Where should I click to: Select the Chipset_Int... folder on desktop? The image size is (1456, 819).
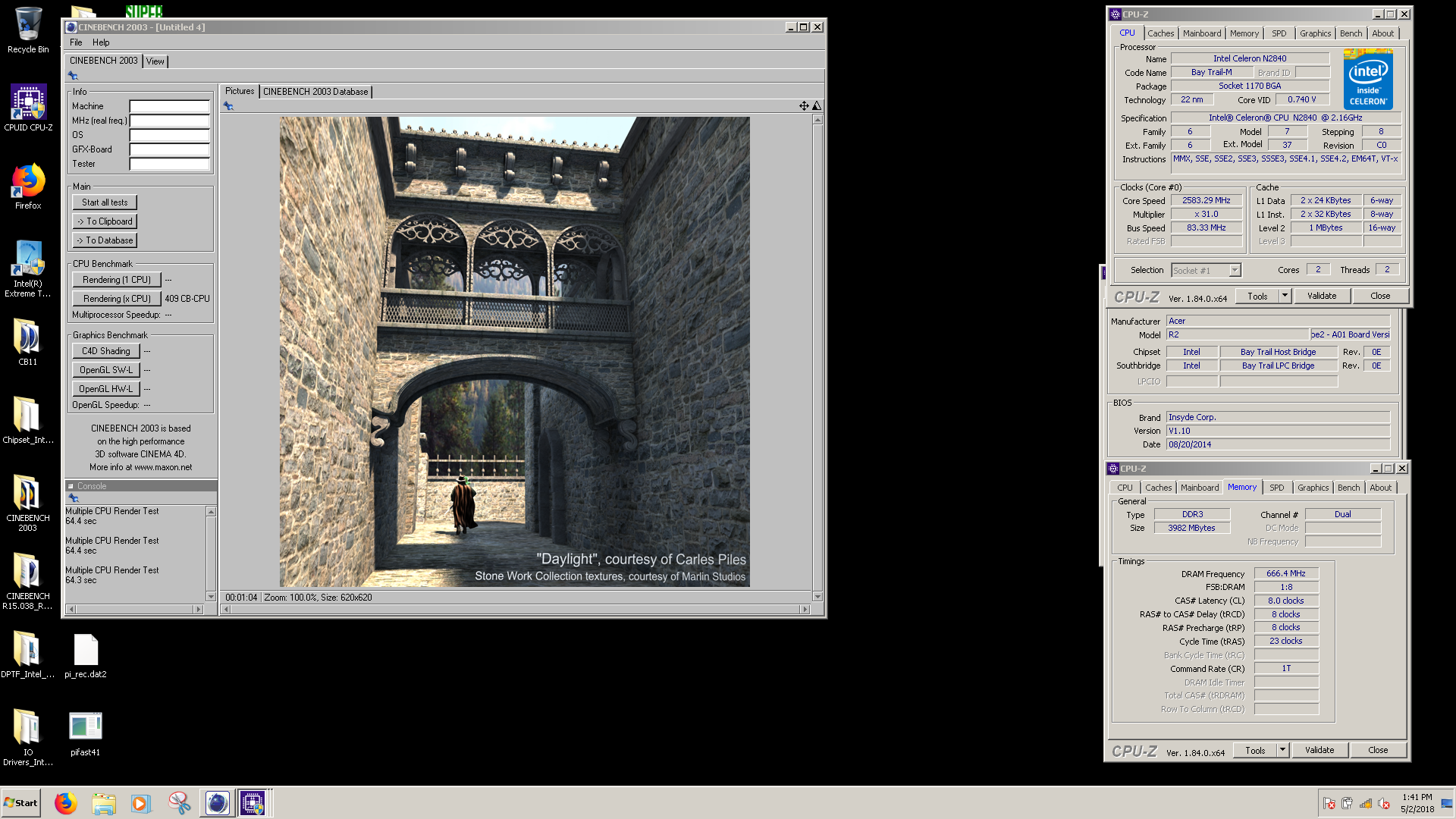pos(28,421)
